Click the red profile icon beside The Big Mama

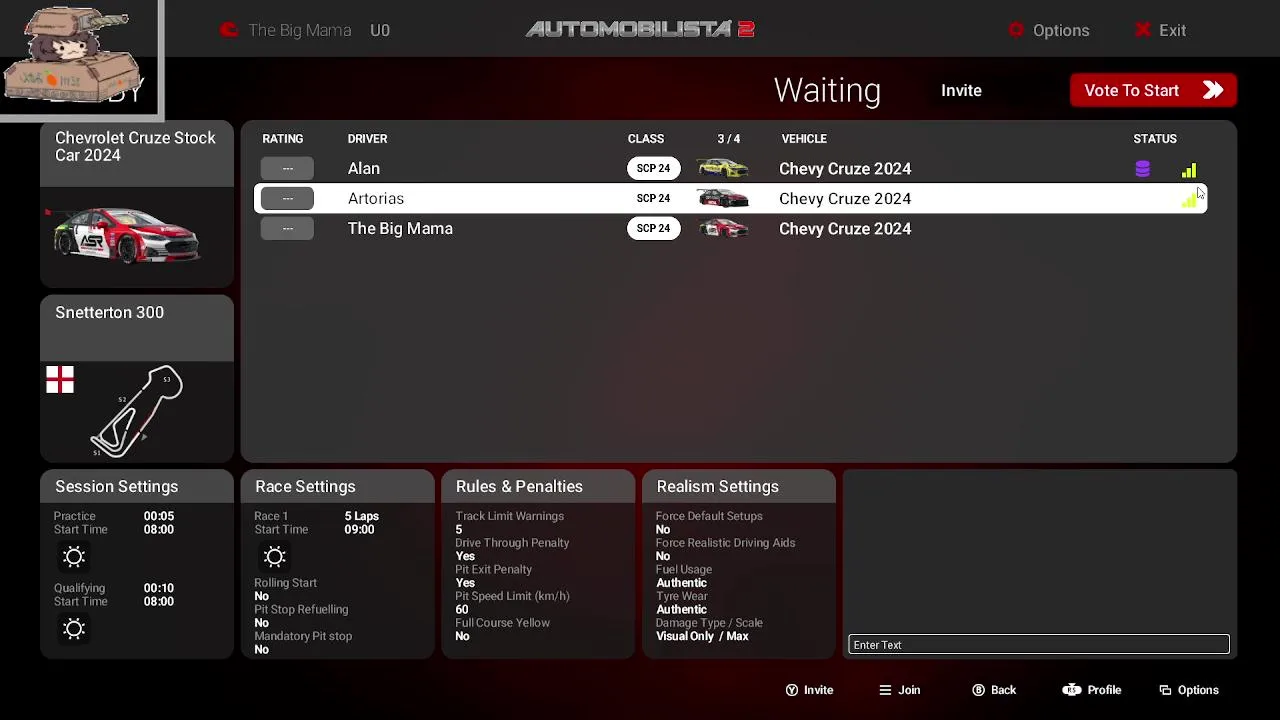pyautogui.click(x=229, y=30)
